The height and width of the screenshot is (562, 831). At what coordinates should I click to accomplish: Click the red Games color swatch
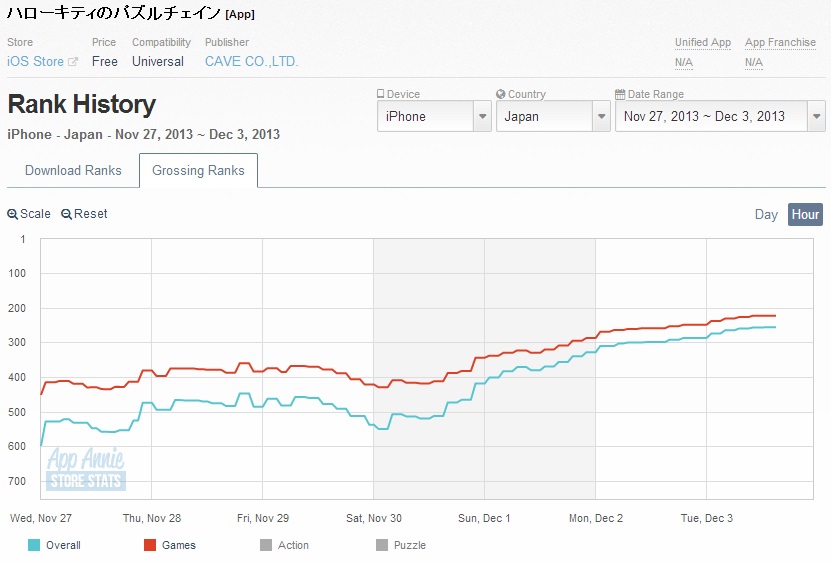tap(150, 545)
